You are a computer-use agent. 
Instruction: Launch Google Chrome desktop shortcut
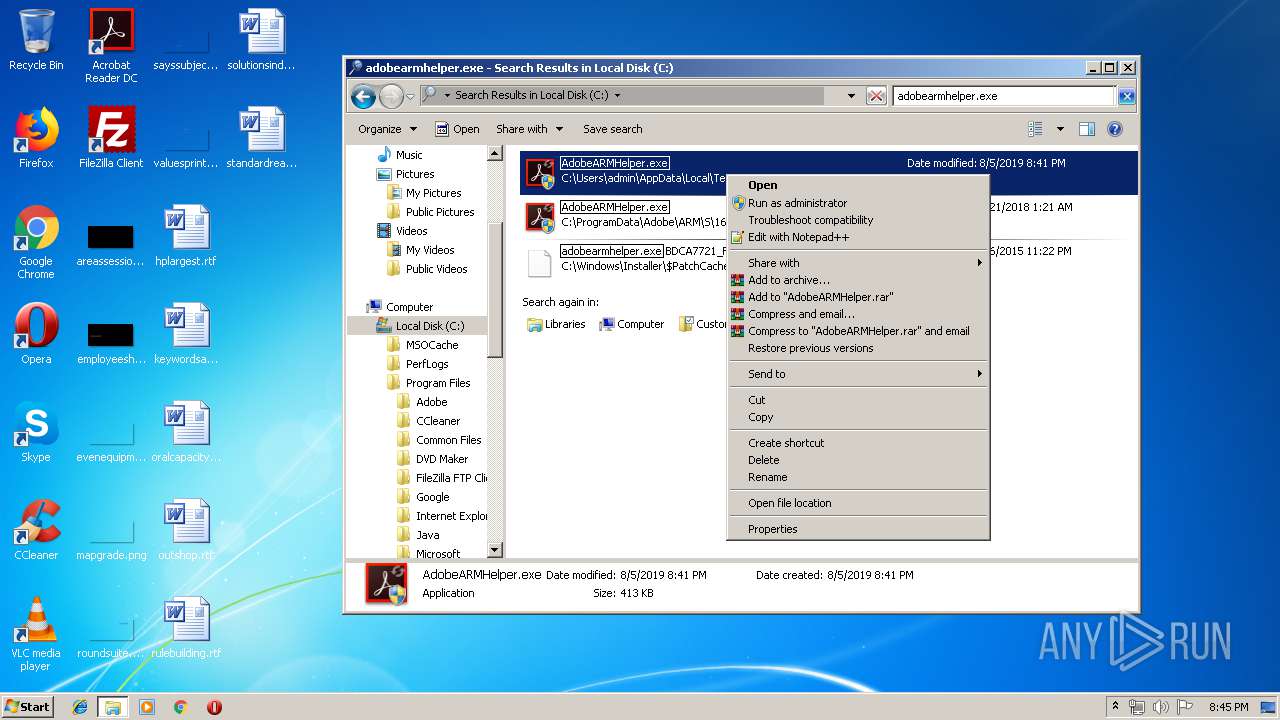36,243
